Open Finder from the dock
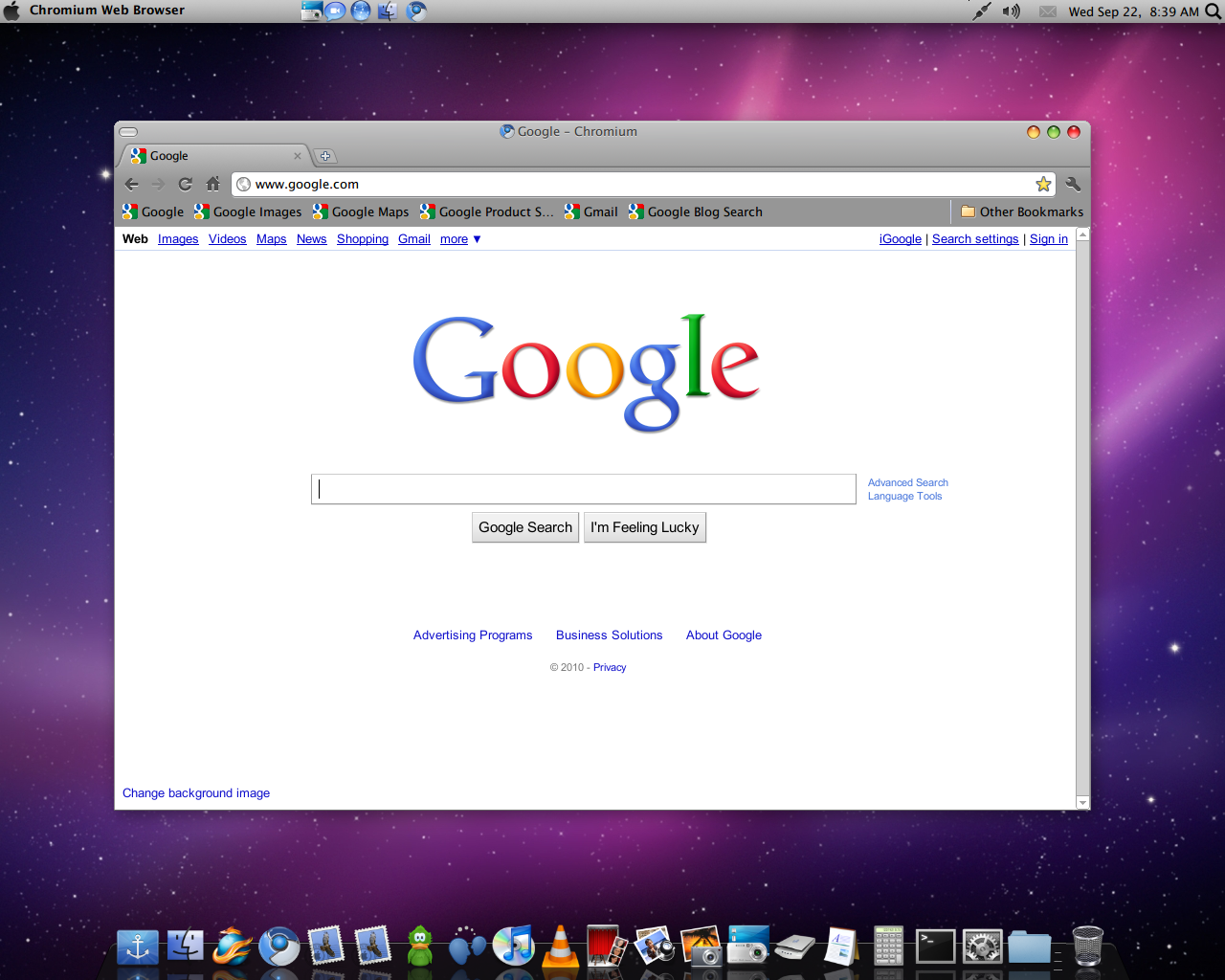The height and width of the screenshot is (980, 1225). tap(186, 946)
